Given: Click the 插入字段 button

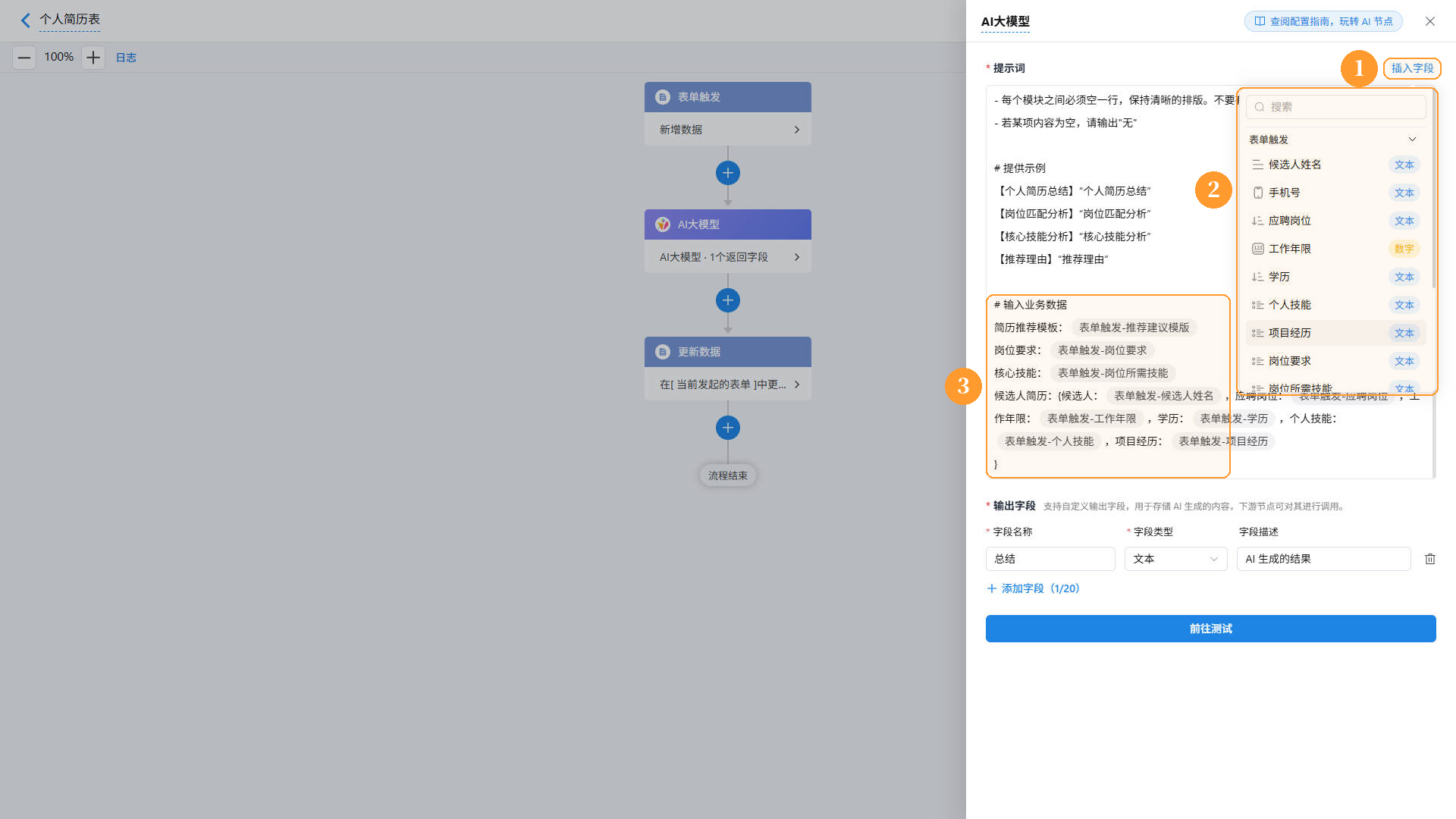Looking at the screenshot, I should click(x=1412, y=68).
